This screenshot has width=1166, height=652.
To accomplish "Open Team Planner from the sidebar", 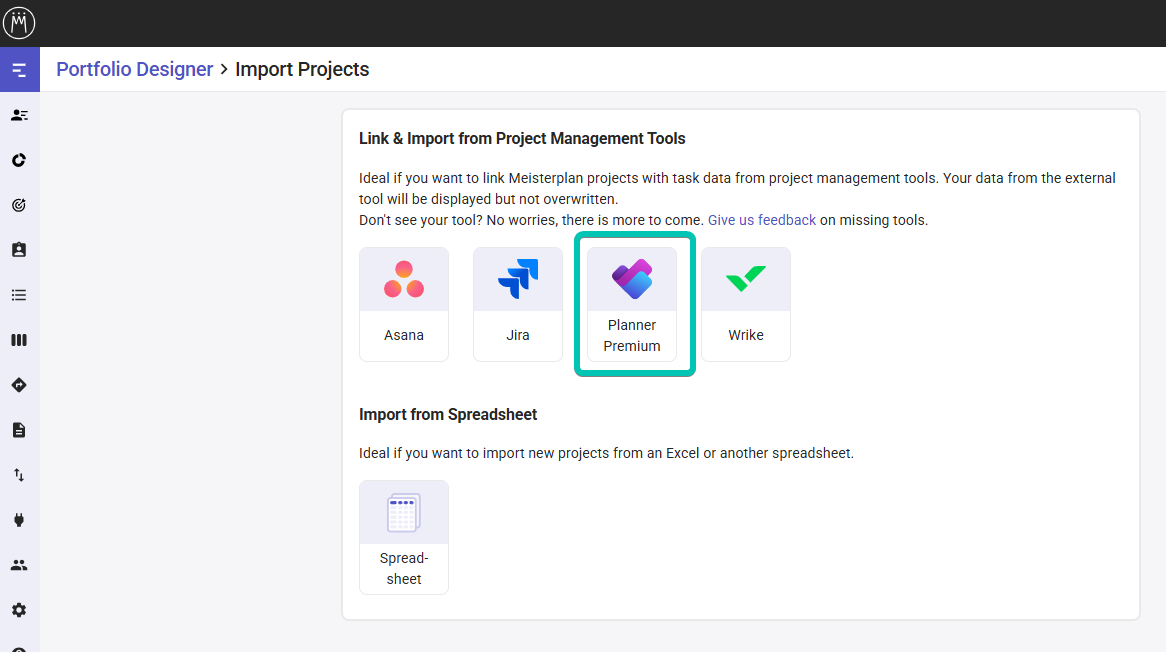I will tap(19, 114).
